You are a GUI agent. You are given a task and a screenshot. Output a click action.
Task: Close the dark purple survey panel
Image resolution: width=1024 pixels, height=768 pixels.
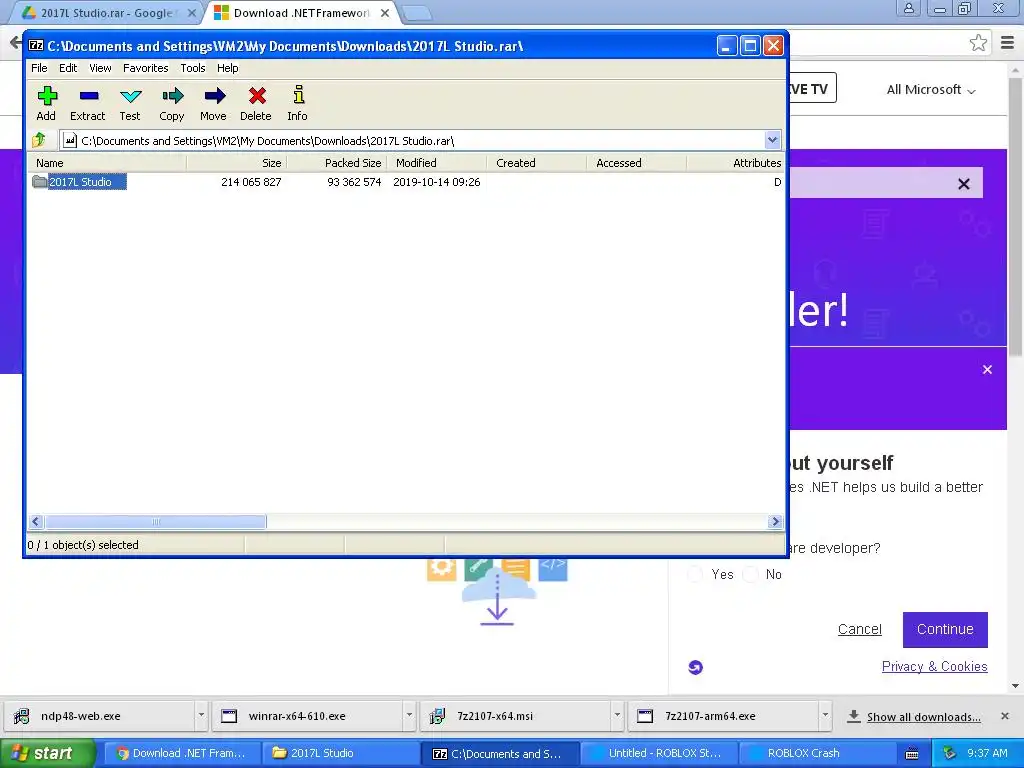987,370
